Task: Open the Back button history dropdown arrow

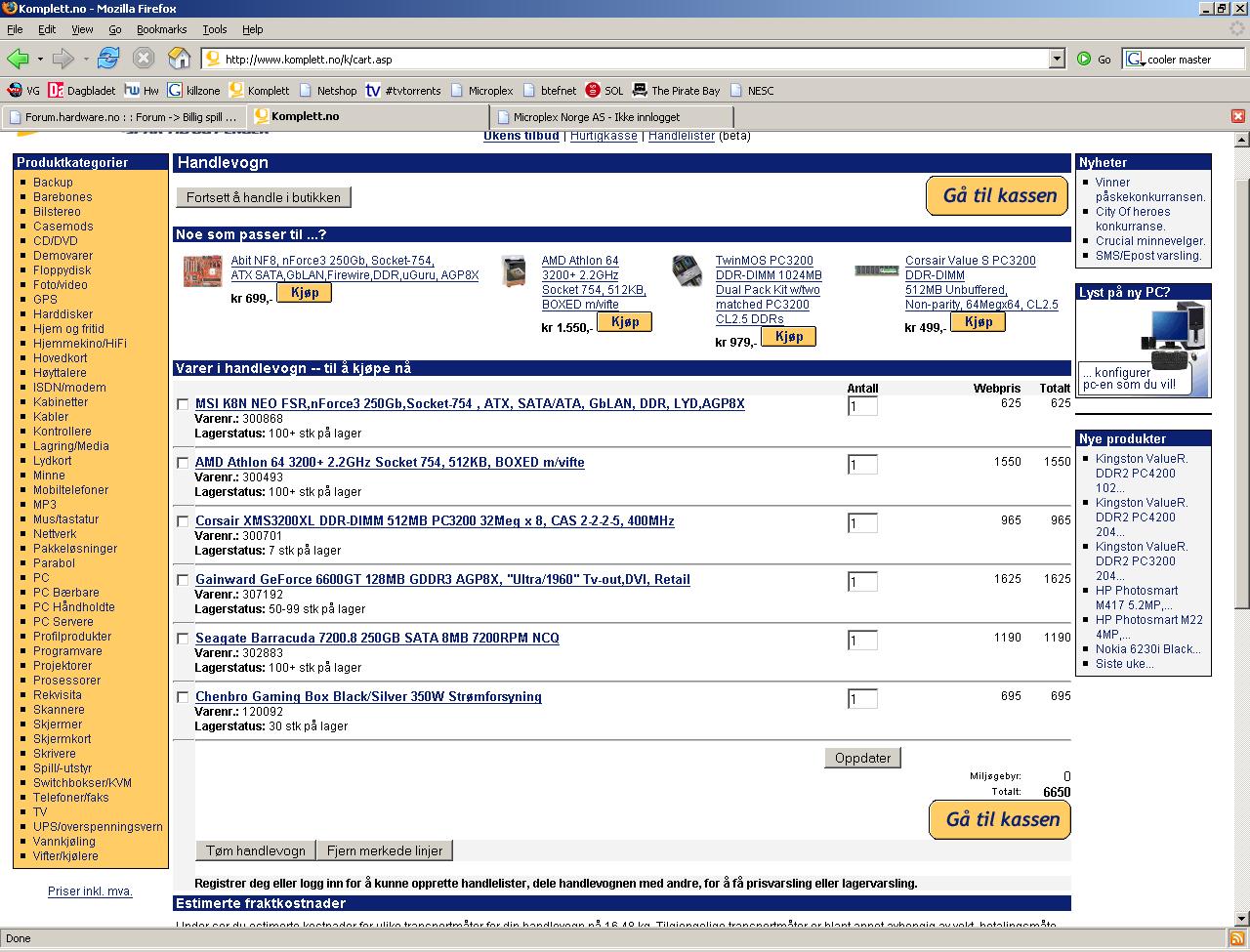Action: pyautogui.click(x=38, y=60)
